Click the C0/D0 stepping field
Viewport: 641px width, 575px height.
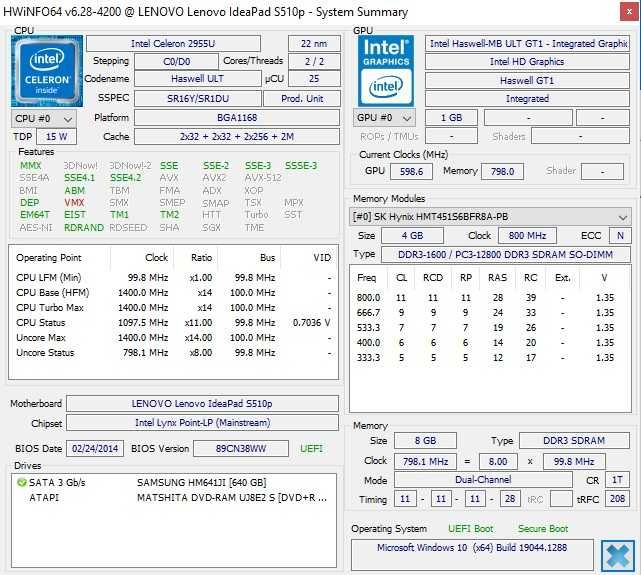point(176,62)
